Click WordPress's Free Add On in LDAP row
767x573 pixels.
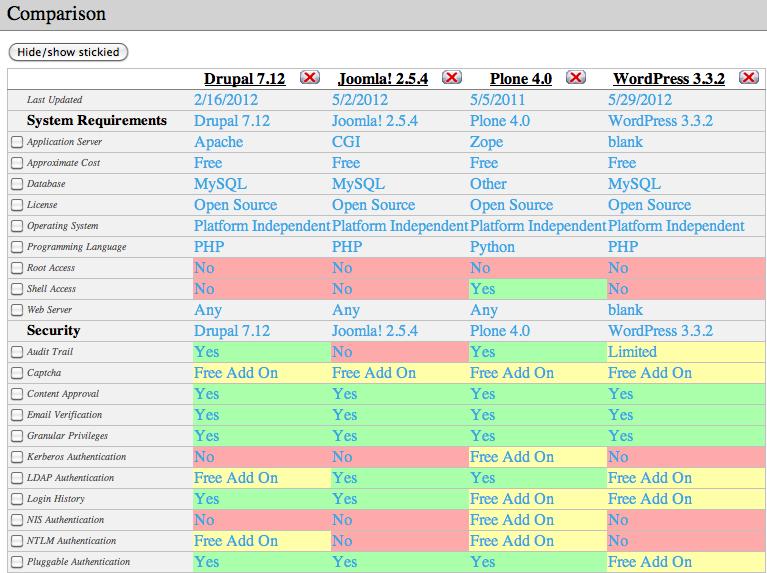[650, 478]
